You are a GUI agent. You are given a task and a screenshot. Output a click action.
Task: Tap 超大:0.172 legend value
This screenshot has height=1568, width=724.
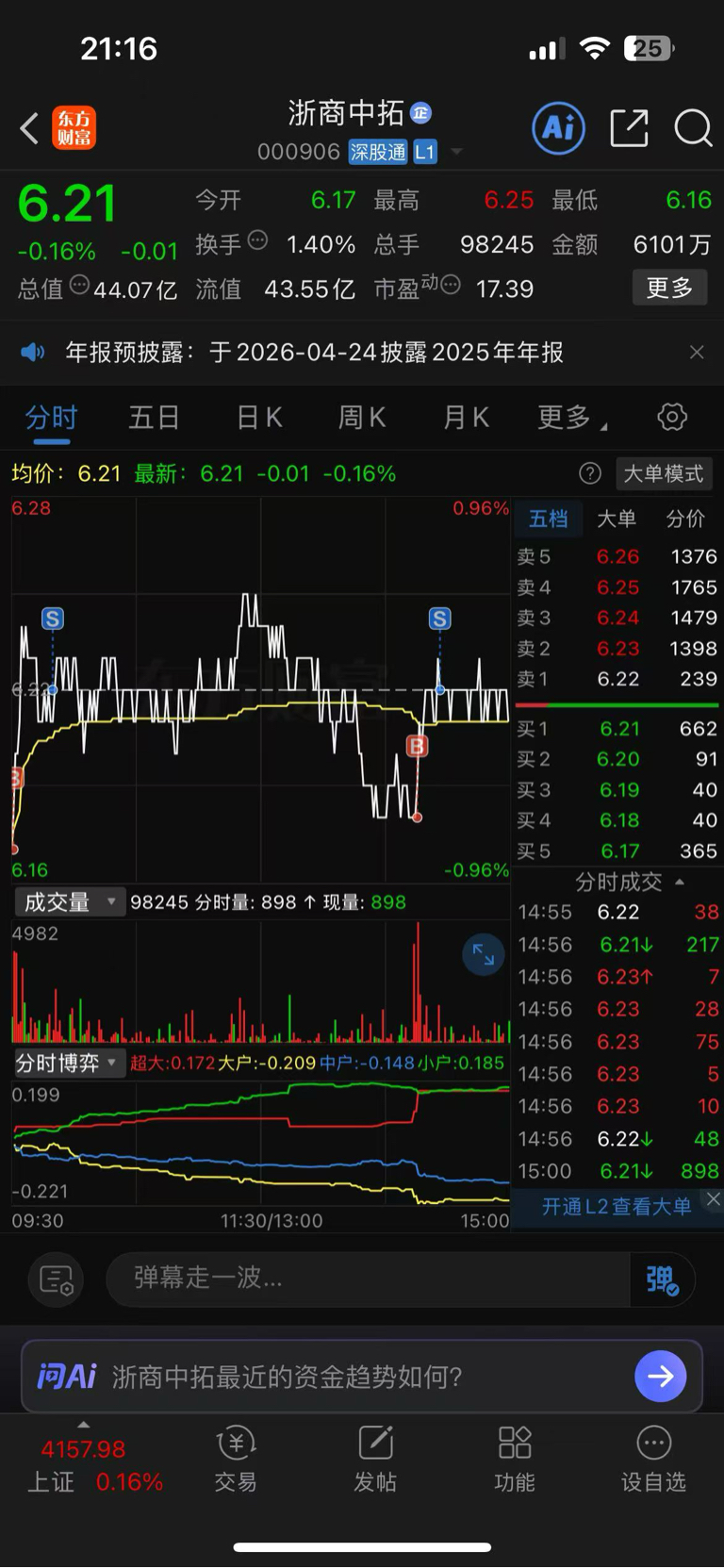(x=173, y=1064)
